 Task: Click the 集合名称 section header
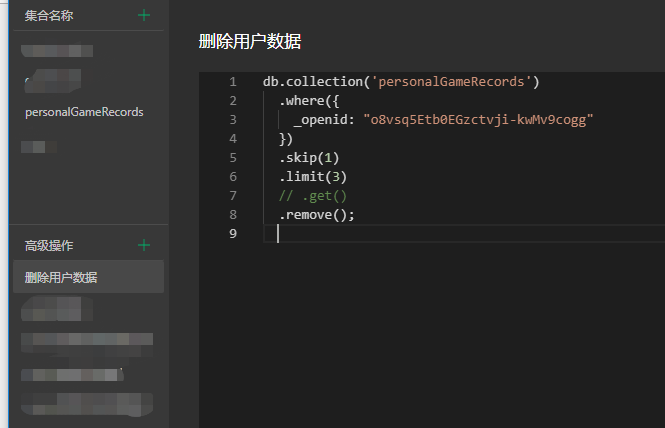tap(49, 15)
